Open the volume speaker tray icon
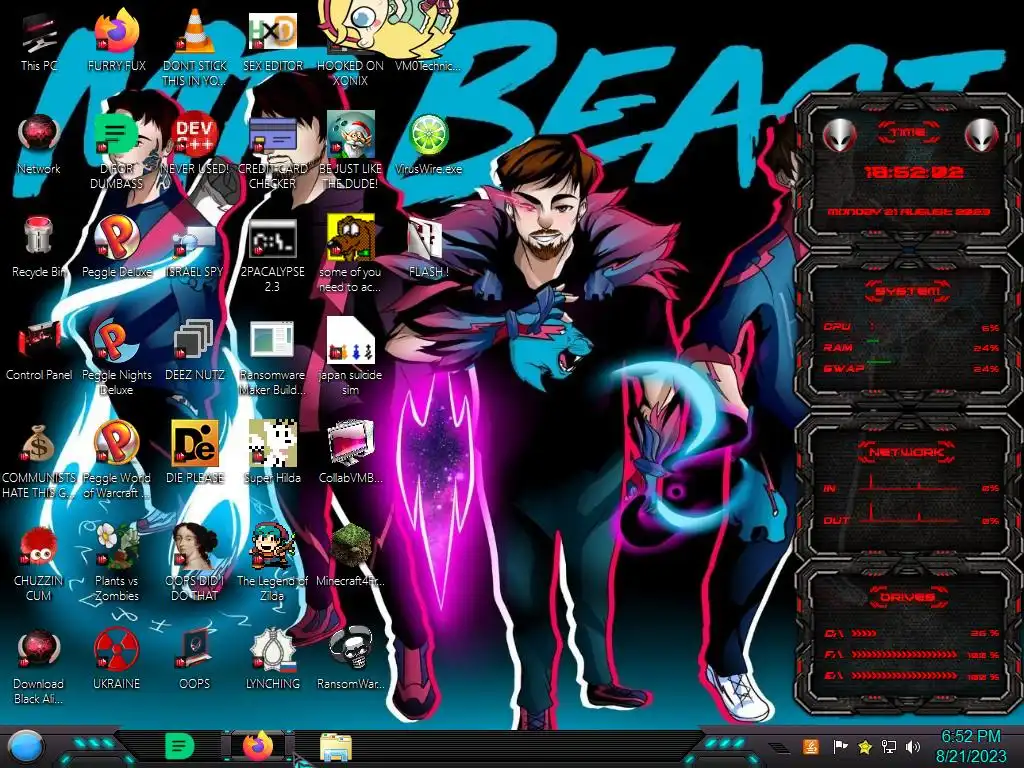 pyautogui.click(x=913, y=746)
